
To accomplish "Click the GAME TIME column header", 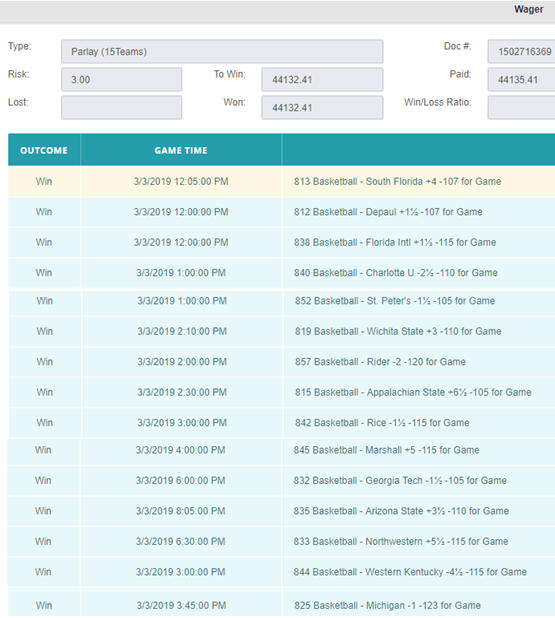I will tap(181, 150).
